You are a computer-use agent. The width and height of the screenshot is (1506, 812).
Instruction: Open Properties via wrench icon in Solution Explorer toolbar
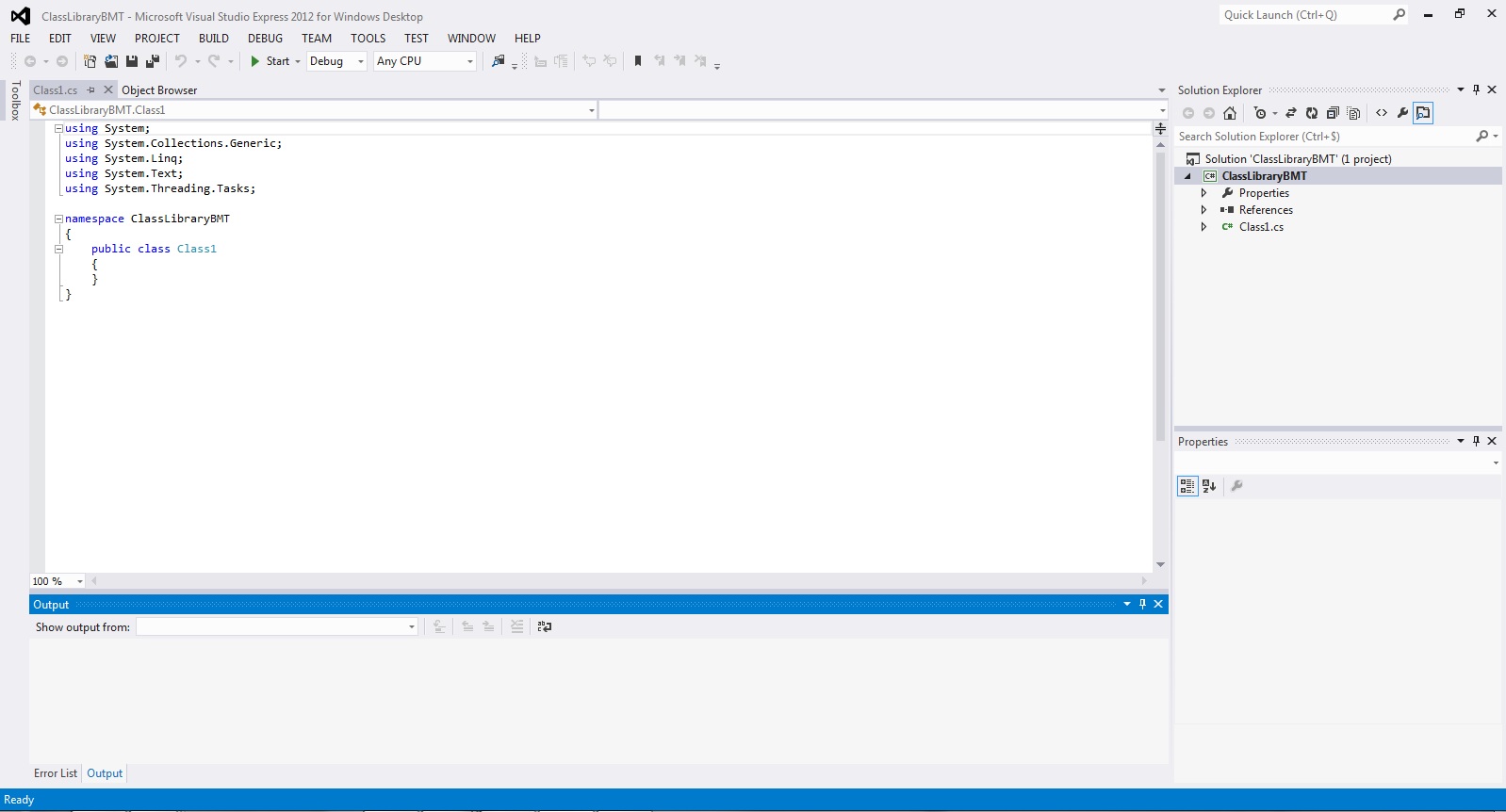point(1402,113)
